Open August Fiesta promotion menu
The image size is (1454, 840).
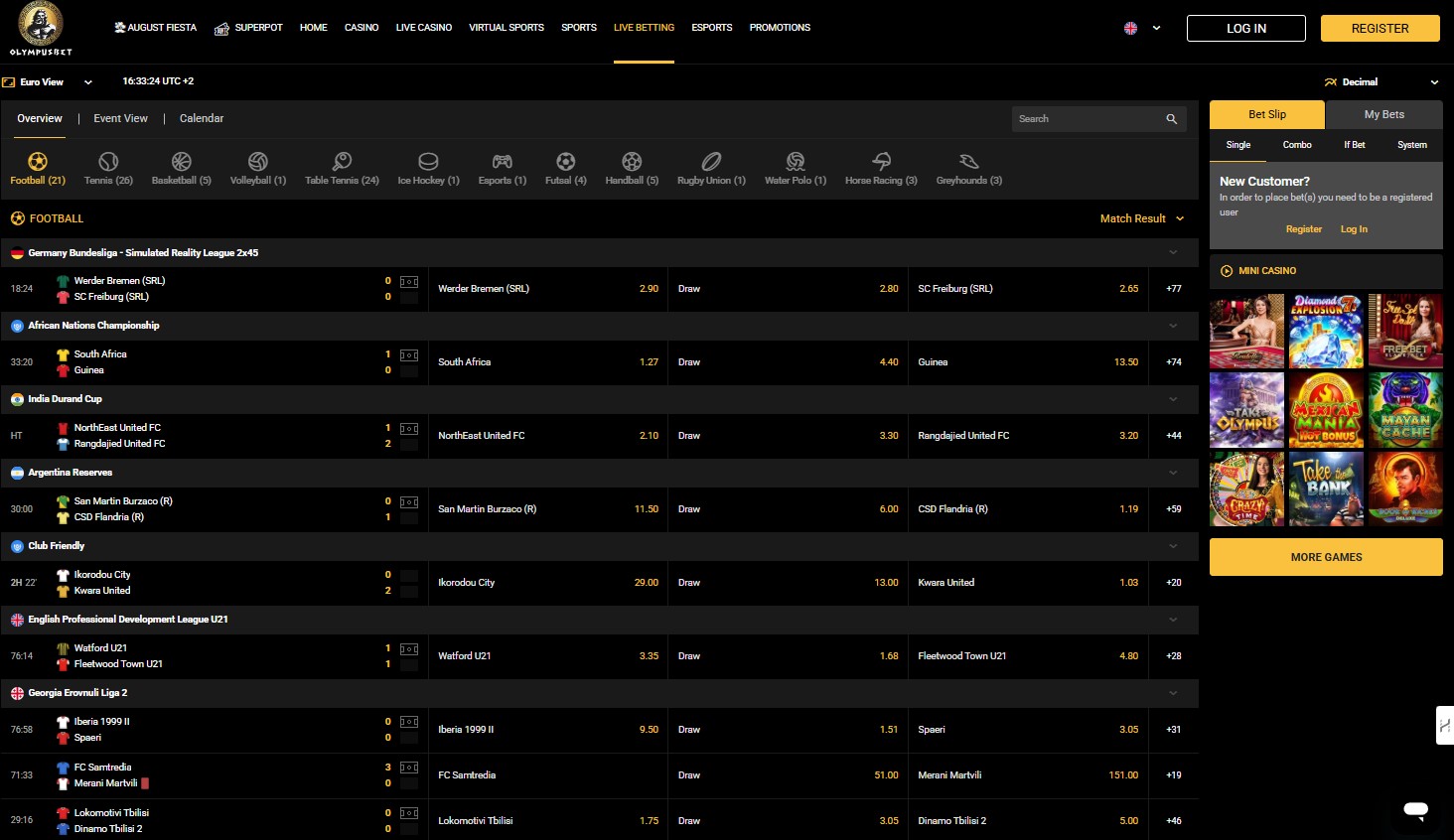click(156, 28)
